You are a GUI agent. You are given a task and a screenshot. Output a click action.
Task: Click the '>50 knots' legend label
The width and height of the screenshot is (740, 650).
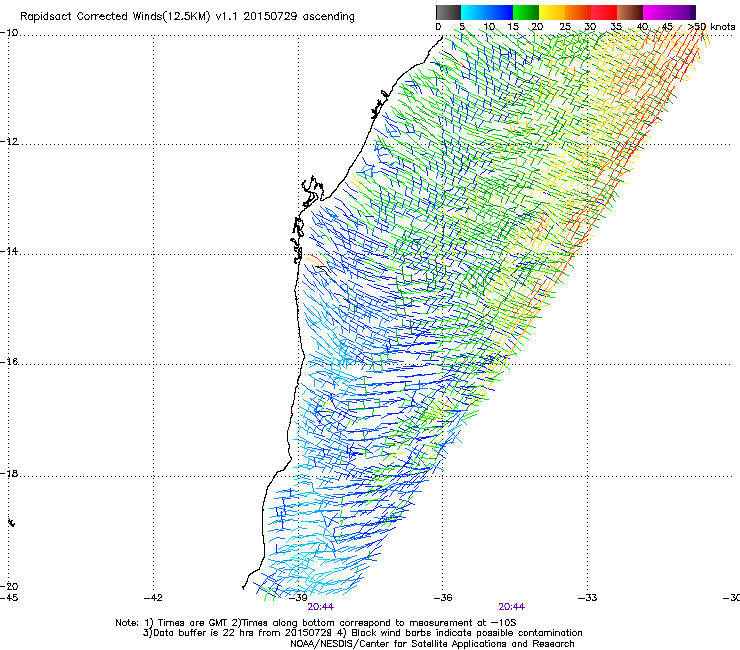(711, 27)
